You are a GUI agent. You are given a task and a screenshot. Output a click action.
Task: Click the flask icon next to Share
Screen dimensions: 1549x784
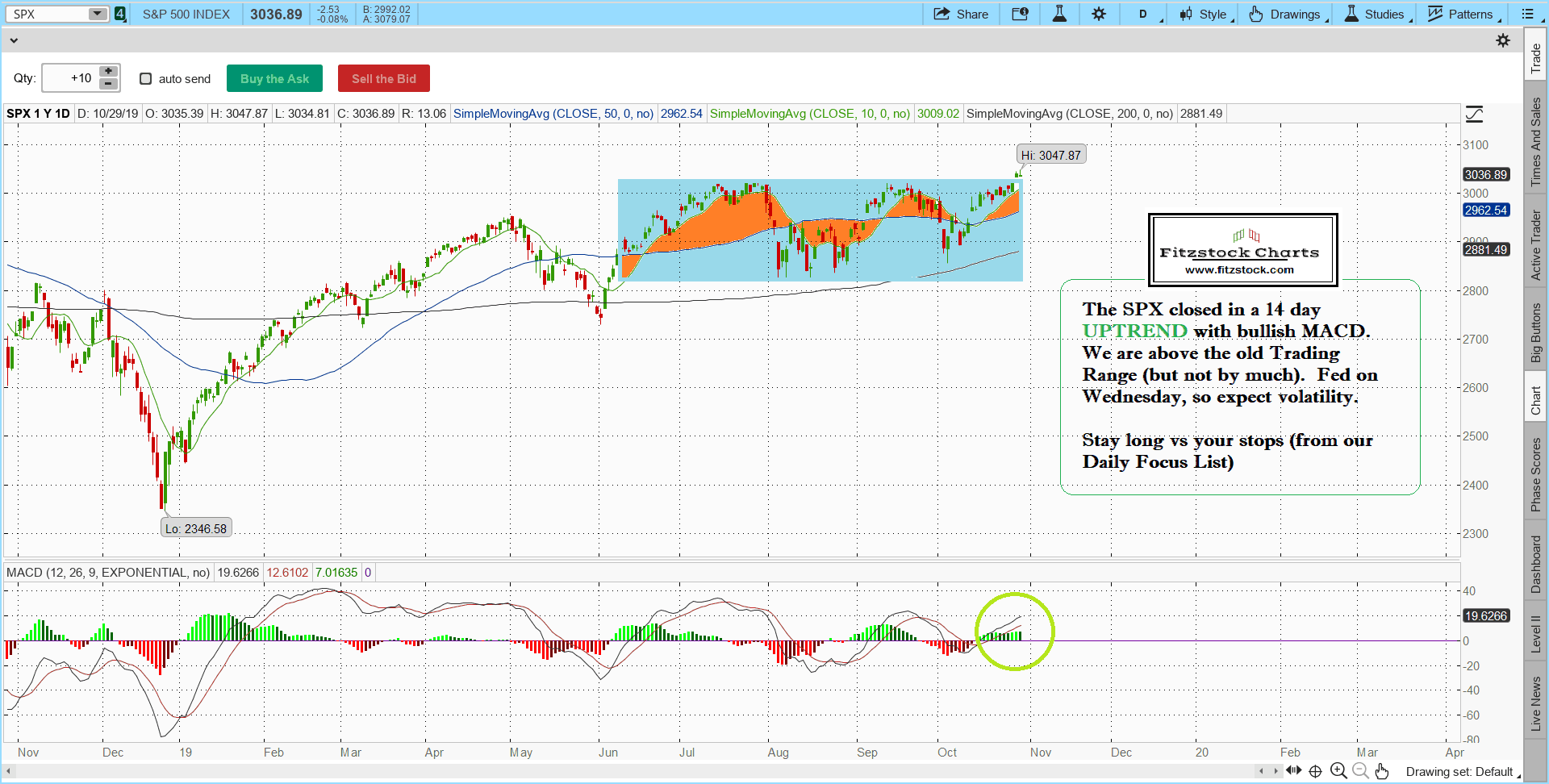(x=1059, y=14)
